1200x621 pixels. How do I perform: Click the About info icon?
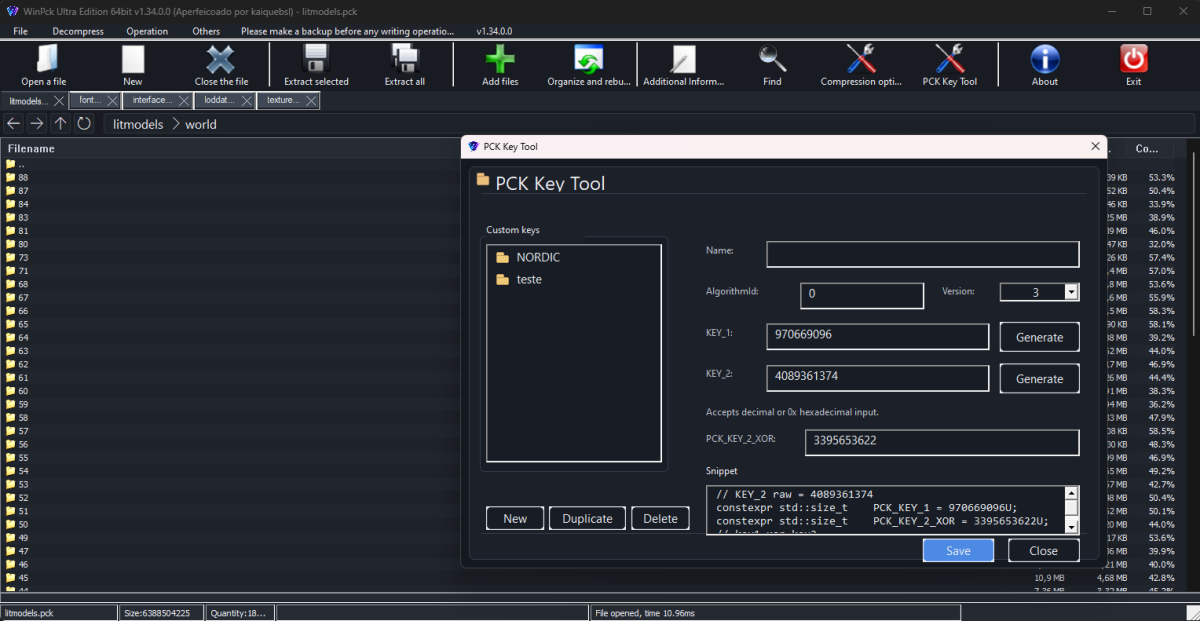point(1044,60)
